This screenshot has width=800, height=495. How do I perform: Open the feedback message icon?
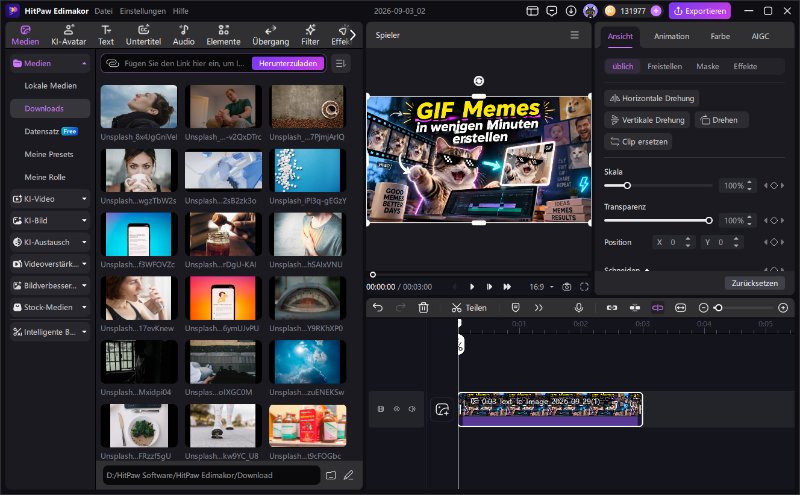pos(552,11)
